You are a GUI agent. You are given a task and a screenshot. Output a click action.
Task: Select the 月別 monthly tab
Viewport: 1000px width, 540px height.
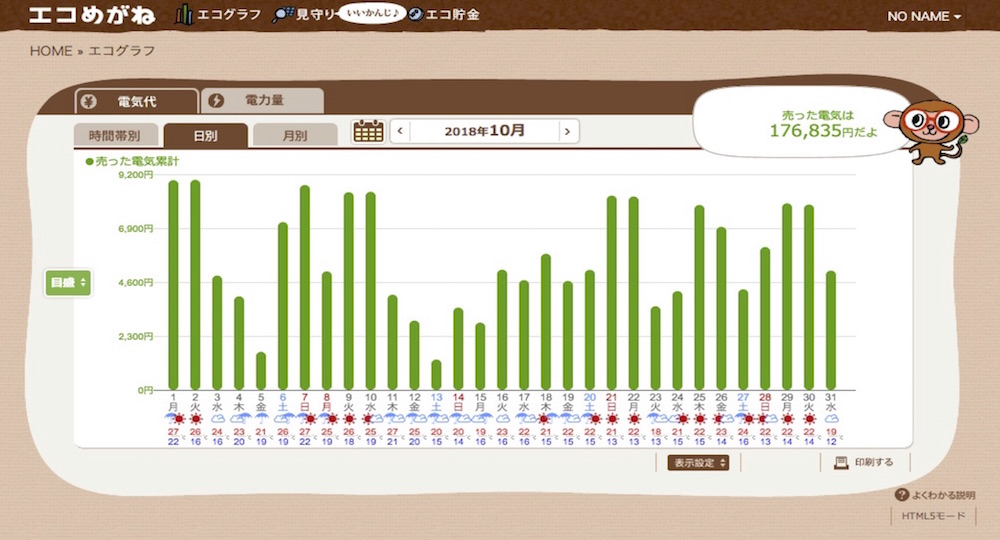294,136
